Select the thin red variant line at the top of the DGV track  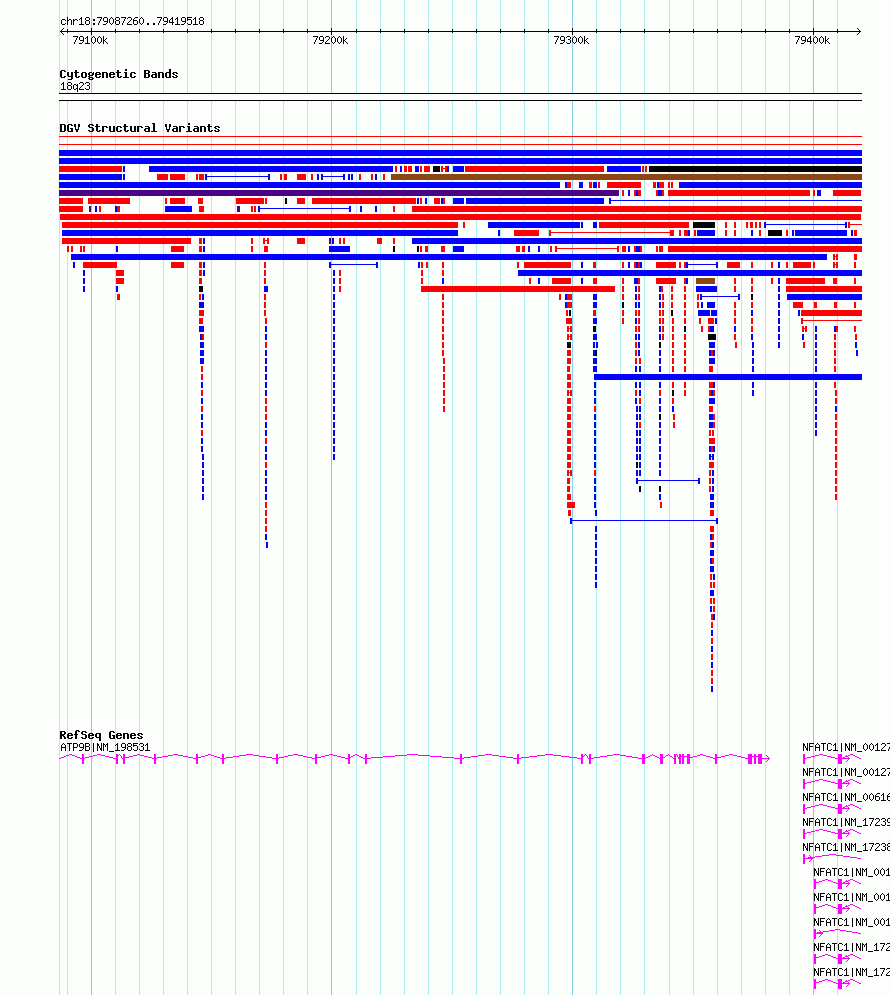(x=461, y=136)
